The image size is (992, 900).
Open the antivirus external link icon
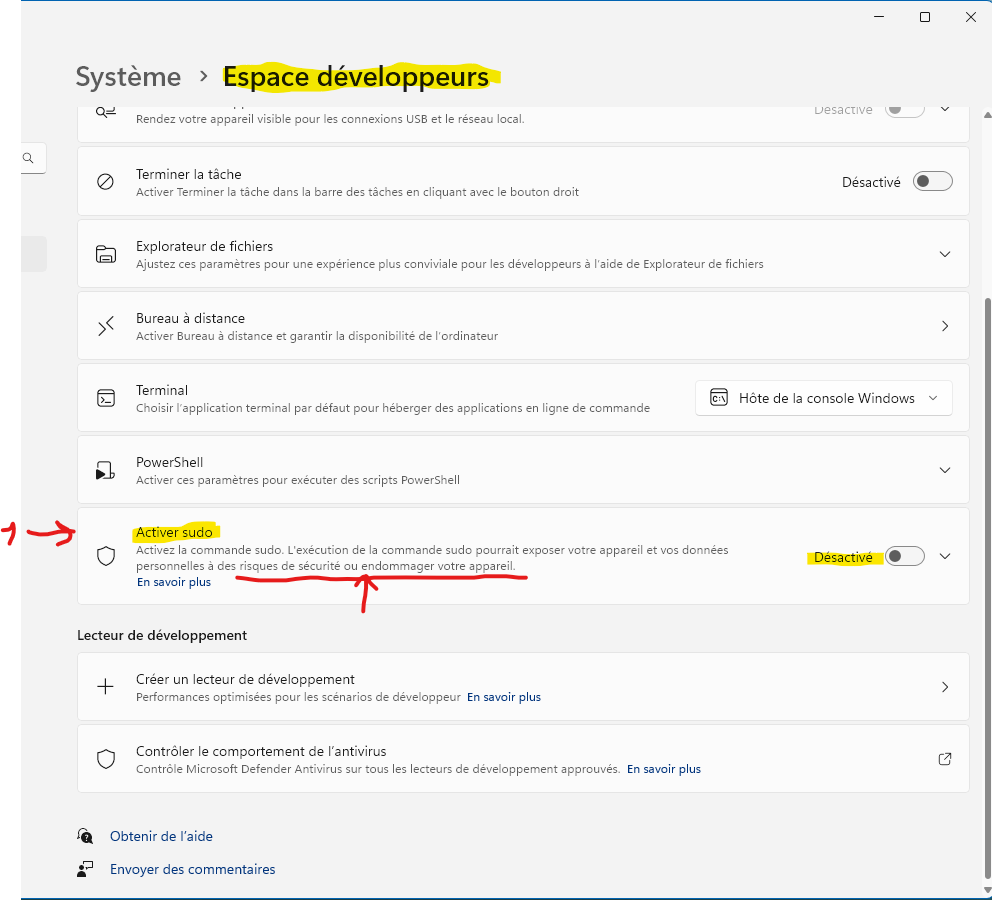pos(945,759)
